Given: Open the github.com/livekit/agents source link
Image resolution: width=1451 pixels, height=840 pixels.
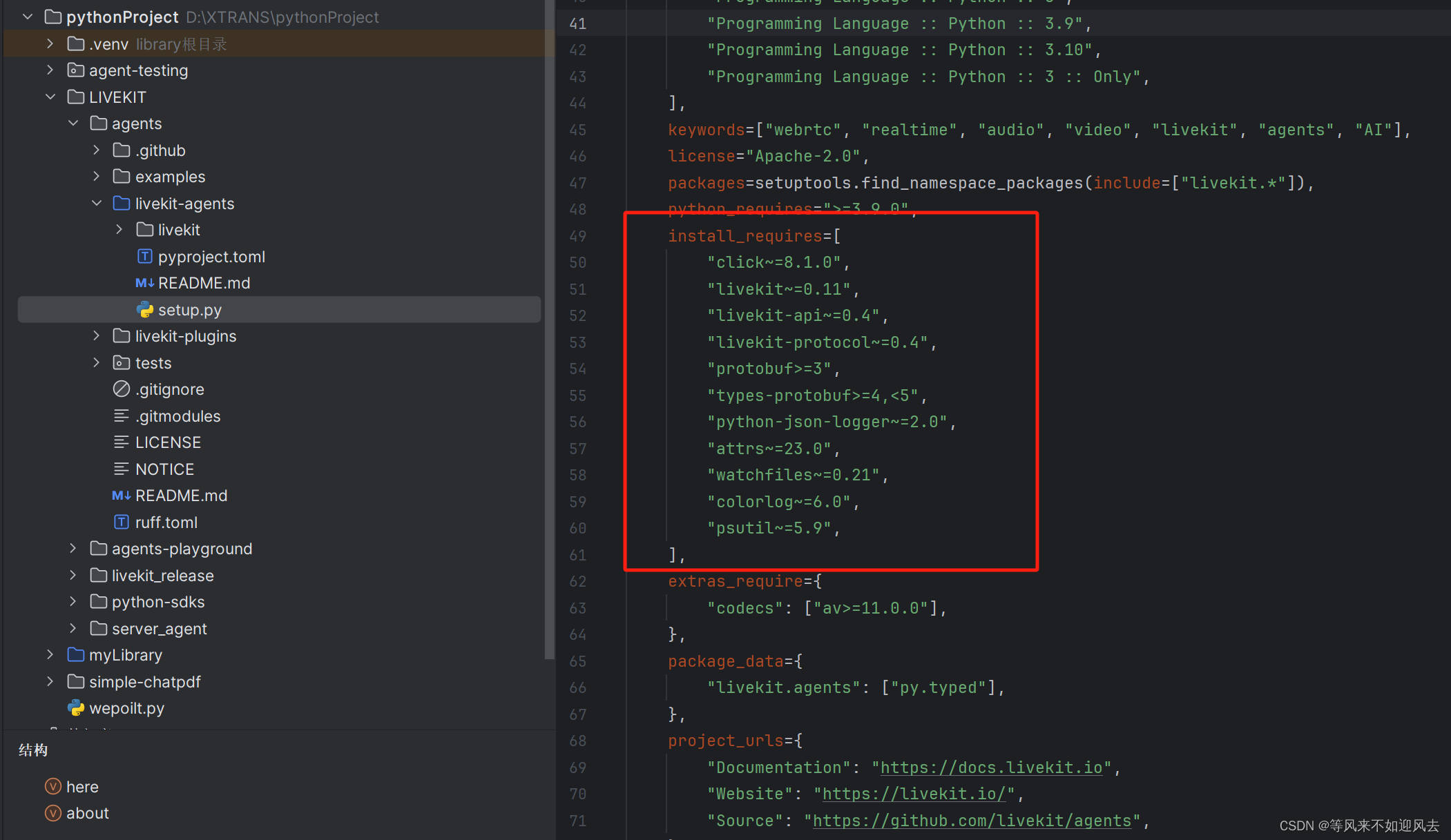Looking at the screenshot, I should 972,821.
